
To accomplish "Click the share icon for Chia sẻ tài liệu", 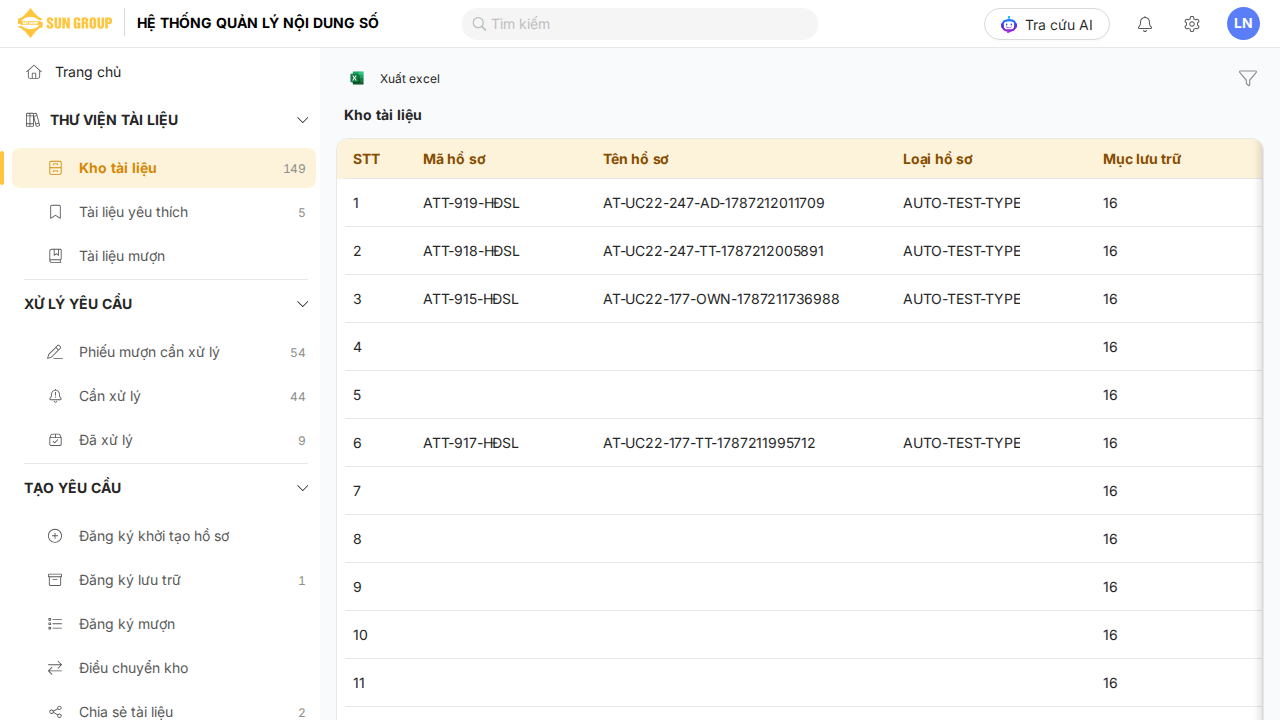I will tap(56, 712).
